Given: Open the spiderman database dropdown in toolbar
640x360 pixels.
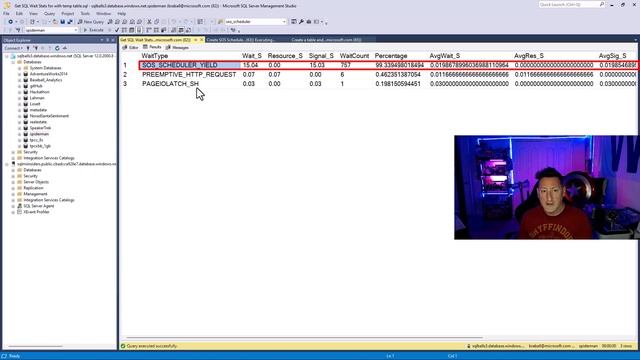Looking at the screenshot, I should coord(76,30).
